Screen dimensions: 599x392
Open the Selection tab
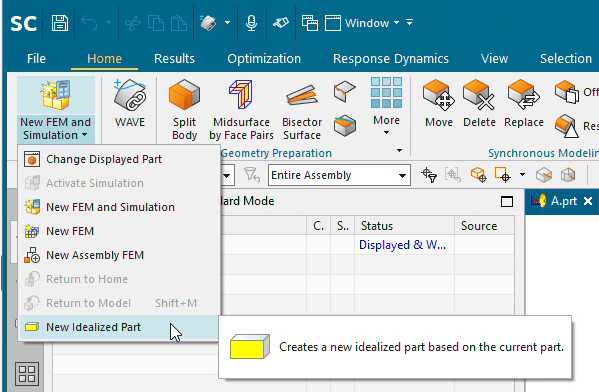566,58
